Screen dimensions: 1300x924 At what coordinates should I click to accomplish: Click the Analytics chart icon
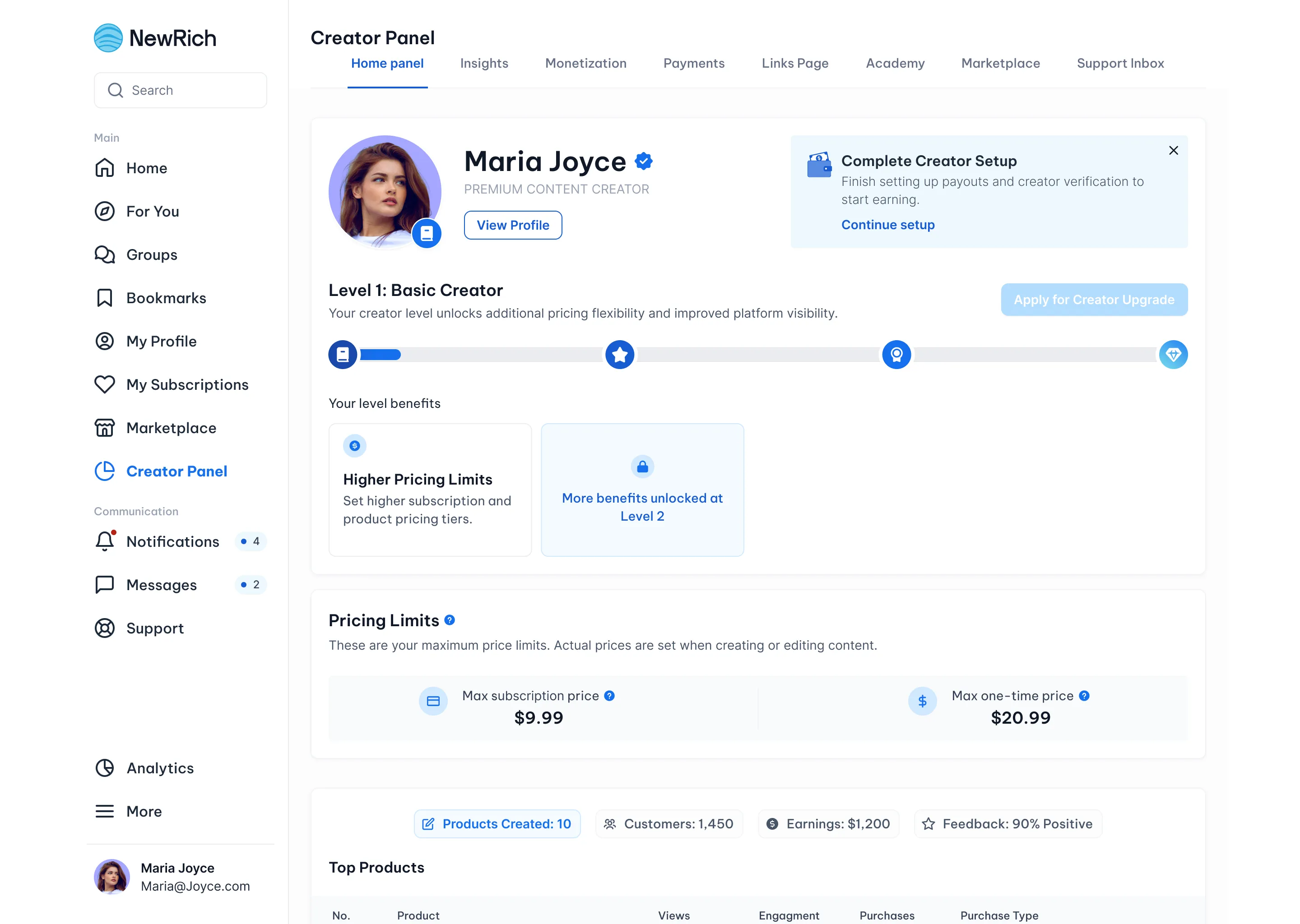coord(105,767)
